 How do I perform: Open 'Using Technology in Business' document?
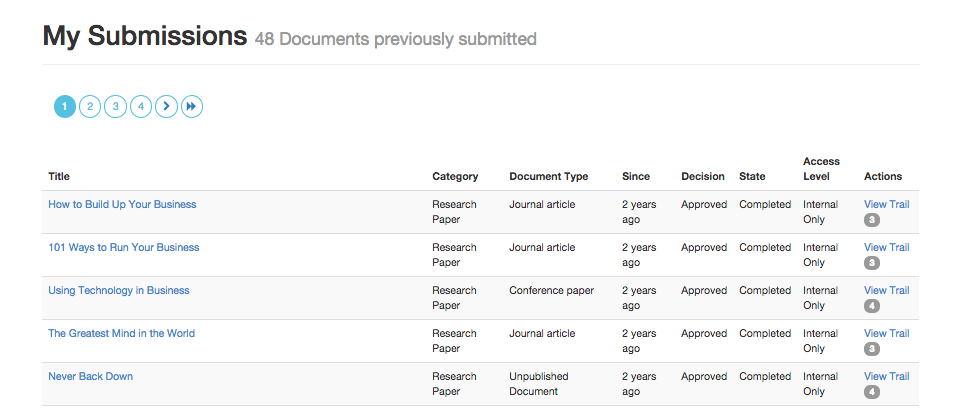119,290
